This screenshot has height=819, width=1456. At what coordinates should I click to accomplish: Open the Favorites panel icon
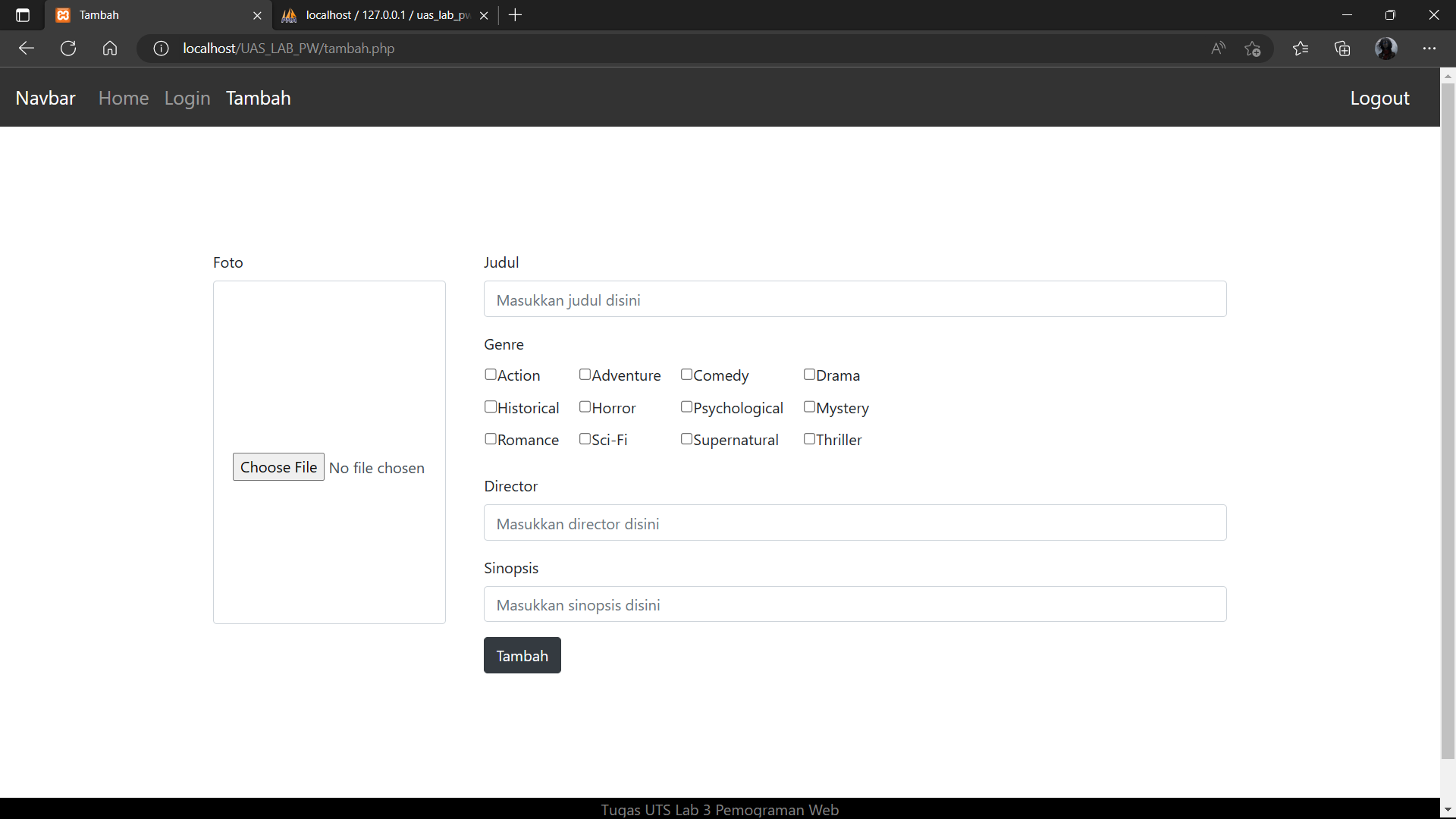tap(1301, 48)
